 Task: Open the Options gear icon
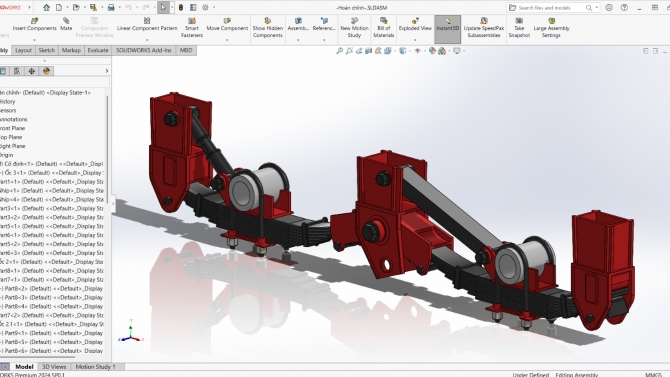click(x=206, y=7)
